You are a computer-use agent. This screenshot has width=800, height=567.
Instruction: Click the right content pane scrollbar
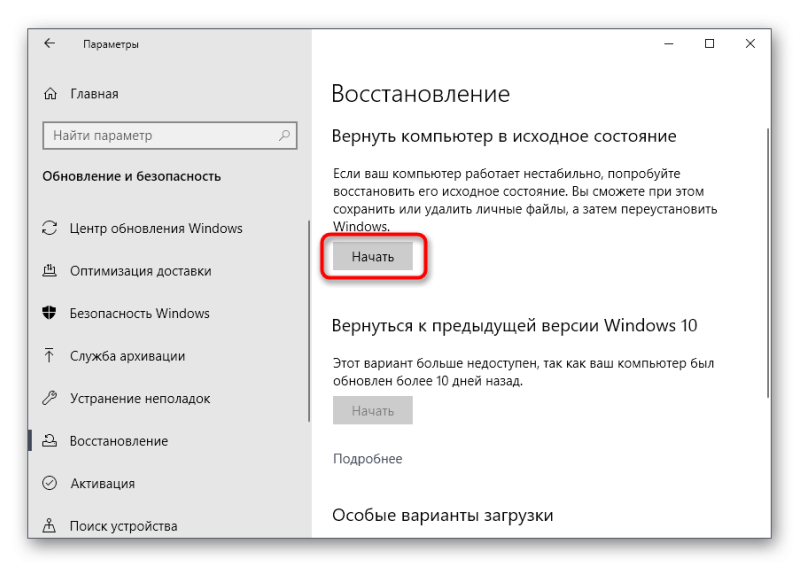(x=768, y=263)
